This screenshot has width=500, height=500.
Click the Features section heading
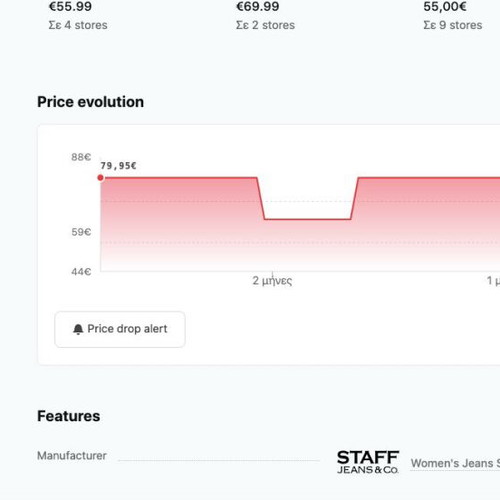click(x=69, y=416)
